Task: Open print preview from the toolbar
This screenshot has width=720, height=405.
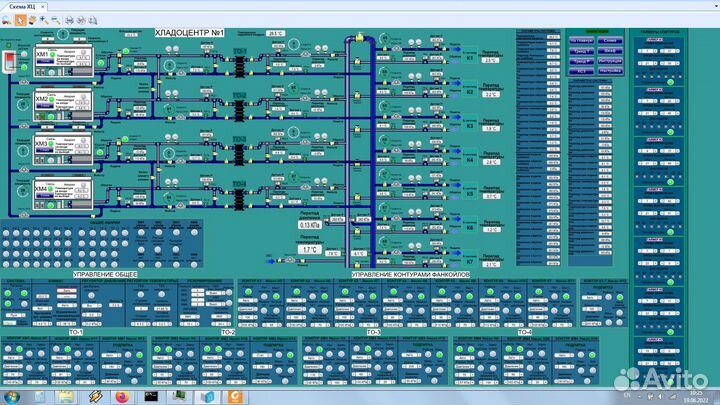Action: click(81, 19)
